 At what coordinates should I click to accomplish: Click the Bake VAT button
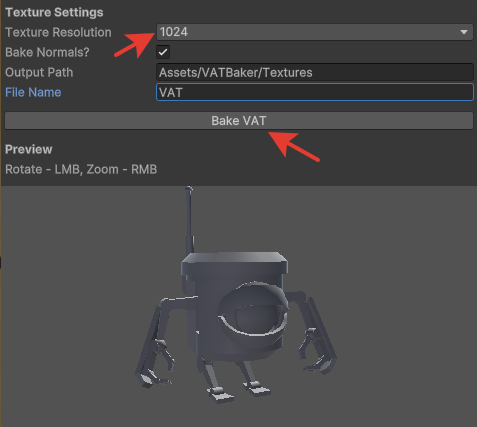[x=239, y=121]
